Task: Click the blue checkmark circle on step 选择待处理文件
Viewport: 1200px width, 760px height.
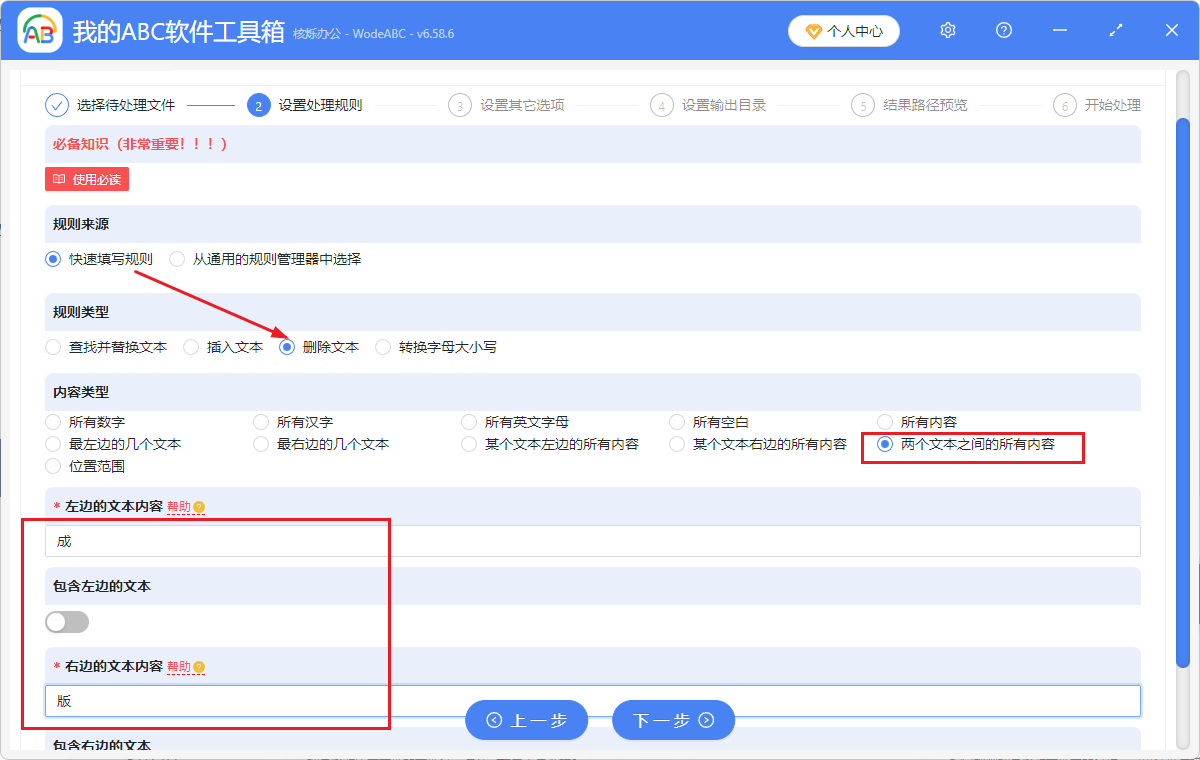Action: tap(56, 104)
